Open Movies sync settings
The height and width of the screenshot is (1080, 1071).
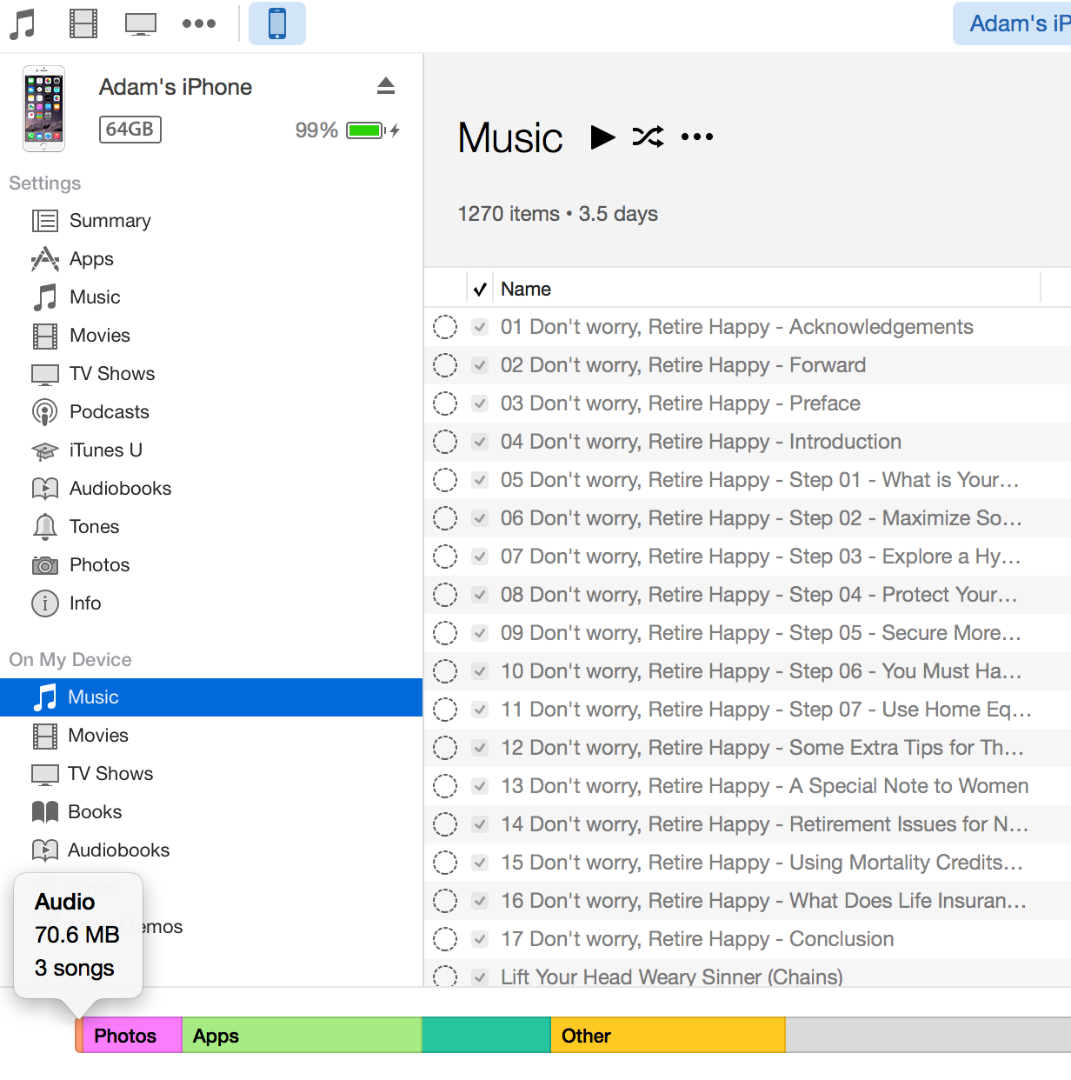tap(81, 335)
